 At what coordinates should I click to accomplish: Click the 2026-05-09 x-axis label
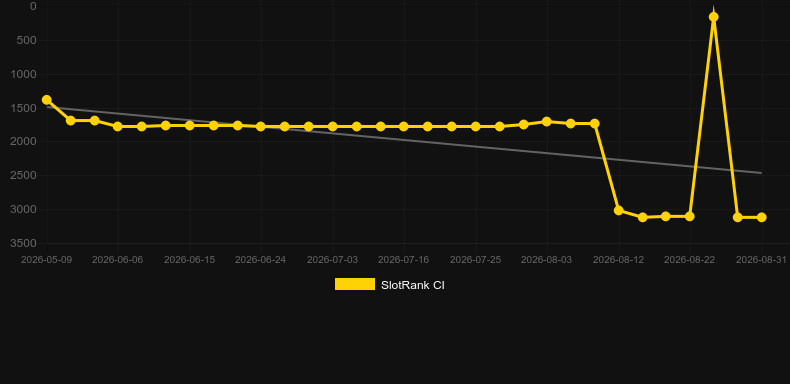click(x=46, y=260)
